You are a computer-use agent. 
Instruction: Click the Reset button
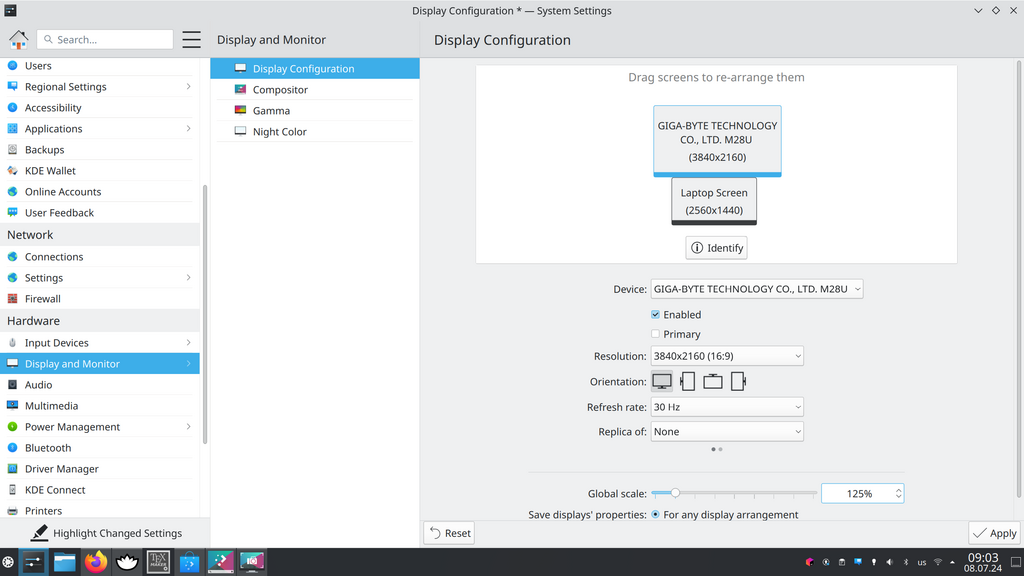pos(449,533)
